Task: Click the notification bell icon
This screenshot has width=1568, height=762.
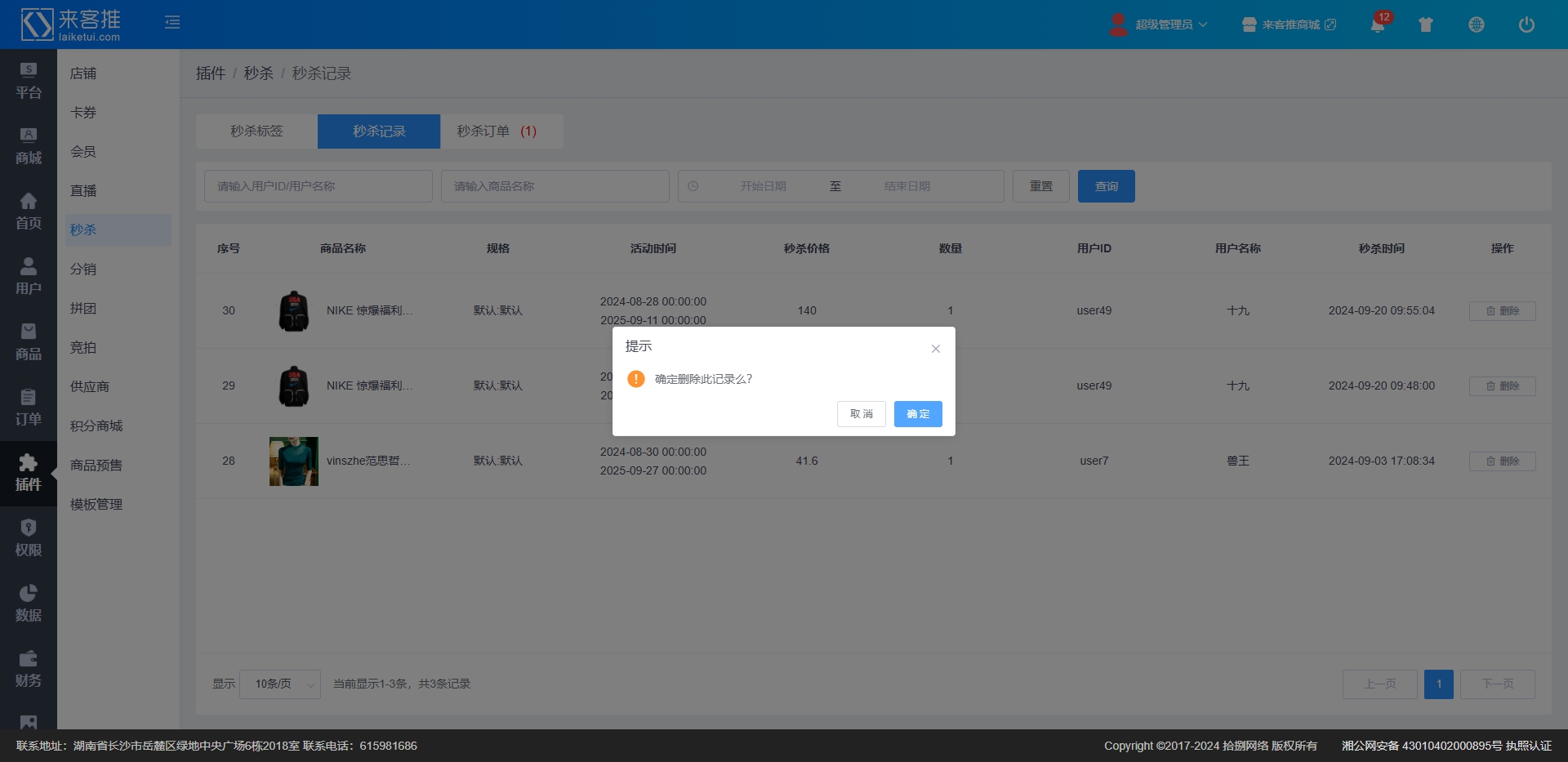Action: (1378, 25)
